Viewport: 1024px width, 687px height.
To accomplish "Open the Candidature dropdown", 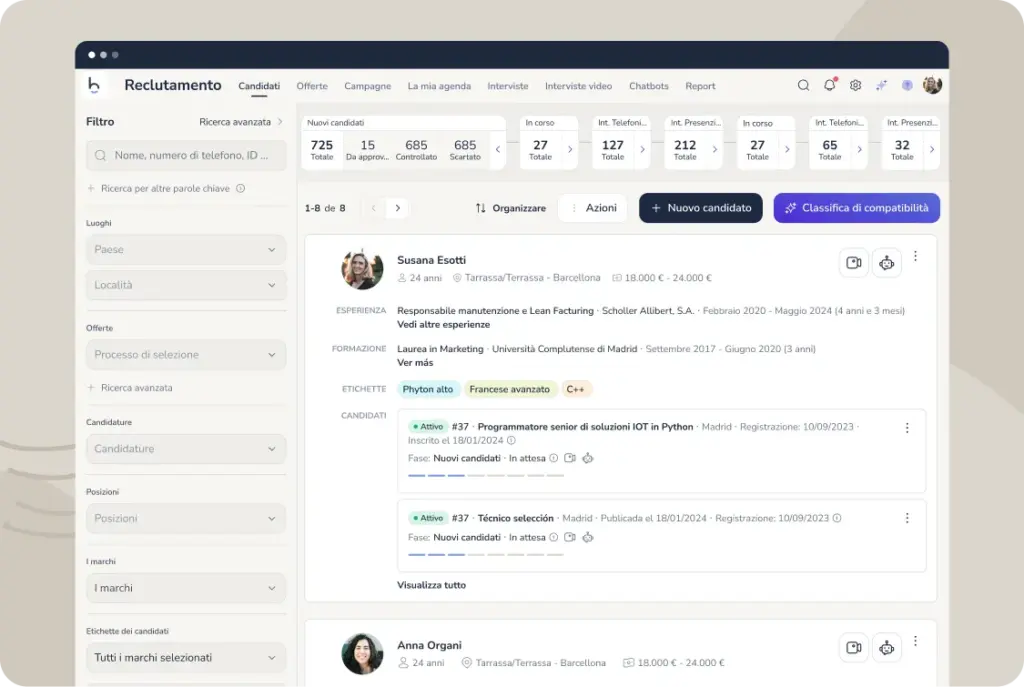I will click(186, 449).
